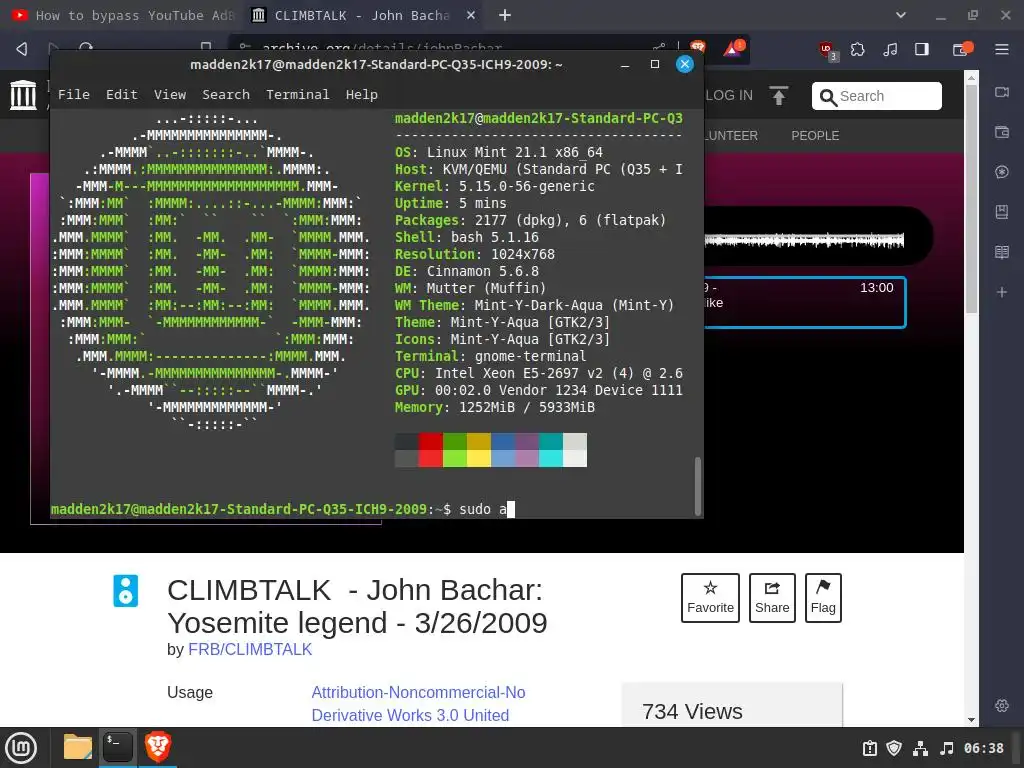This screenshot has width=1024, height=768.
Task: Open Brave Talk camera icon in sidebar
Action: point(1002,92)
